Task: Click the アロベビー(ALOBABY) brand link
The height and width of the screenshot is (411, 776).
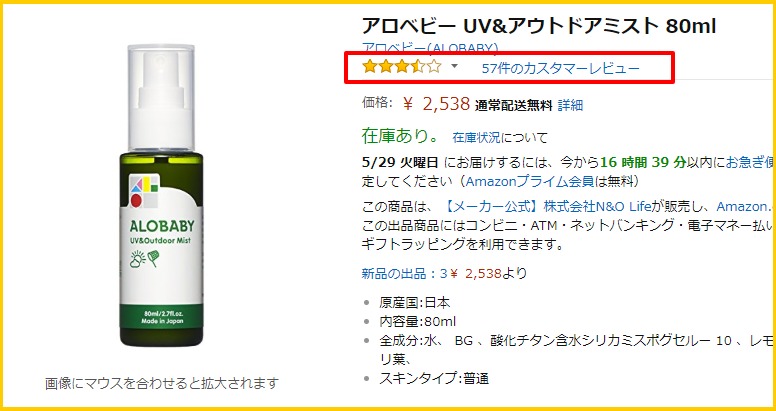Action: (x=430, y=48)
